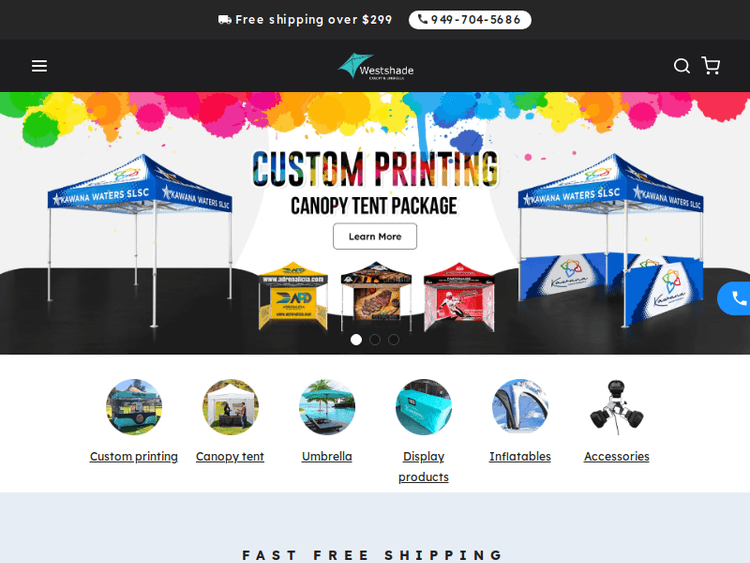Select the second carousel slide dot
This screenshot has width=750, height=563.
point(375,340)
